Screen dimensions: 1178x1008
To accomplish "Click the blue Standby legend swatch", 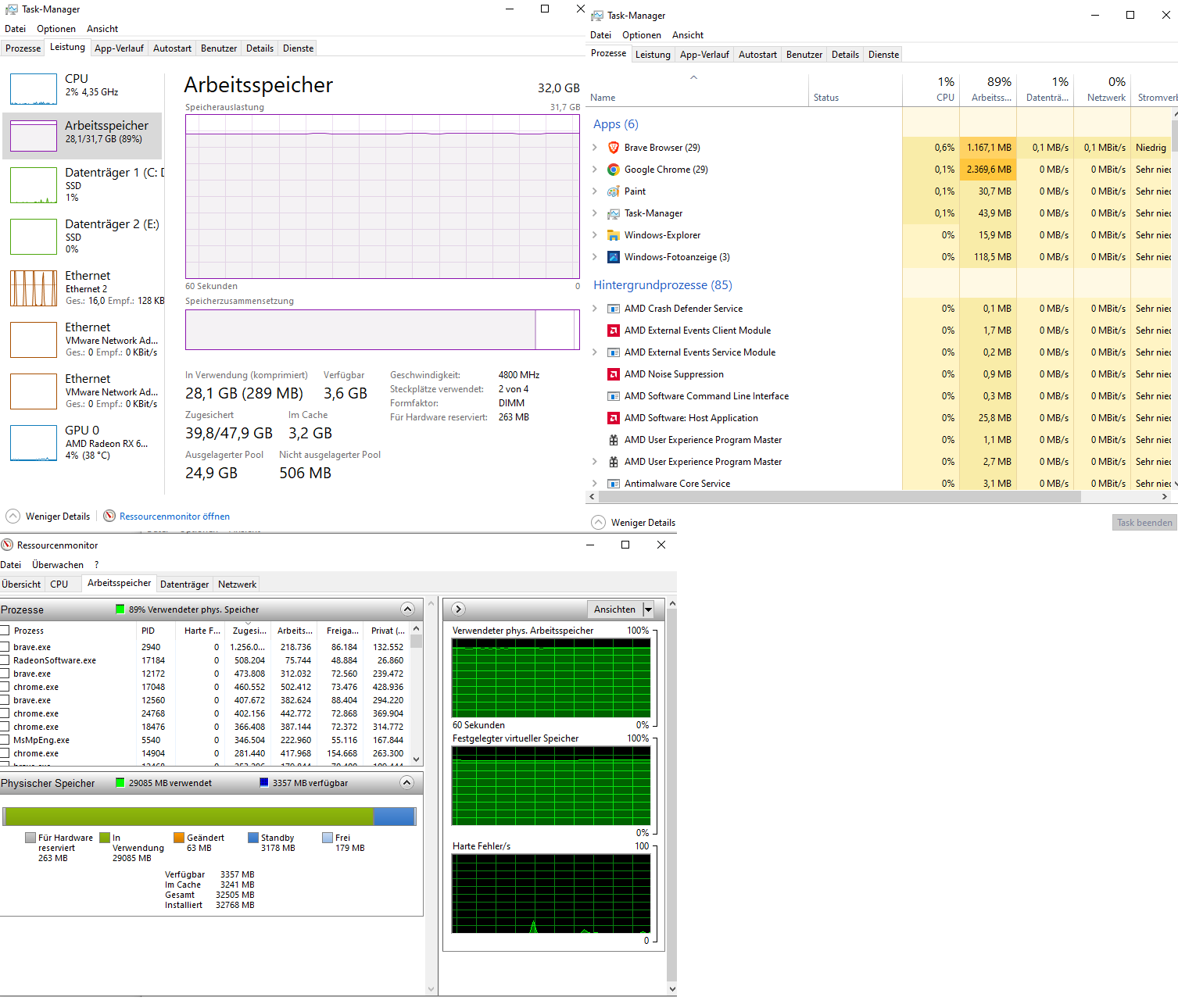I will click(x=253, y=838).
